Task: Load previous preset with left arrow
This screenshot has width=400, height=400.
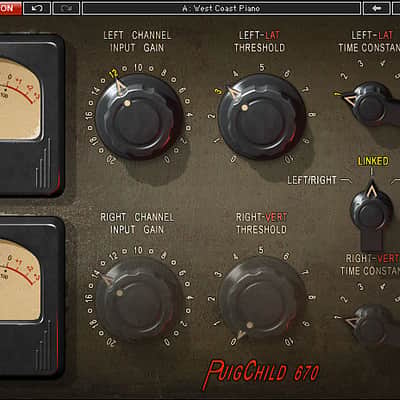Action: point(377,8)
